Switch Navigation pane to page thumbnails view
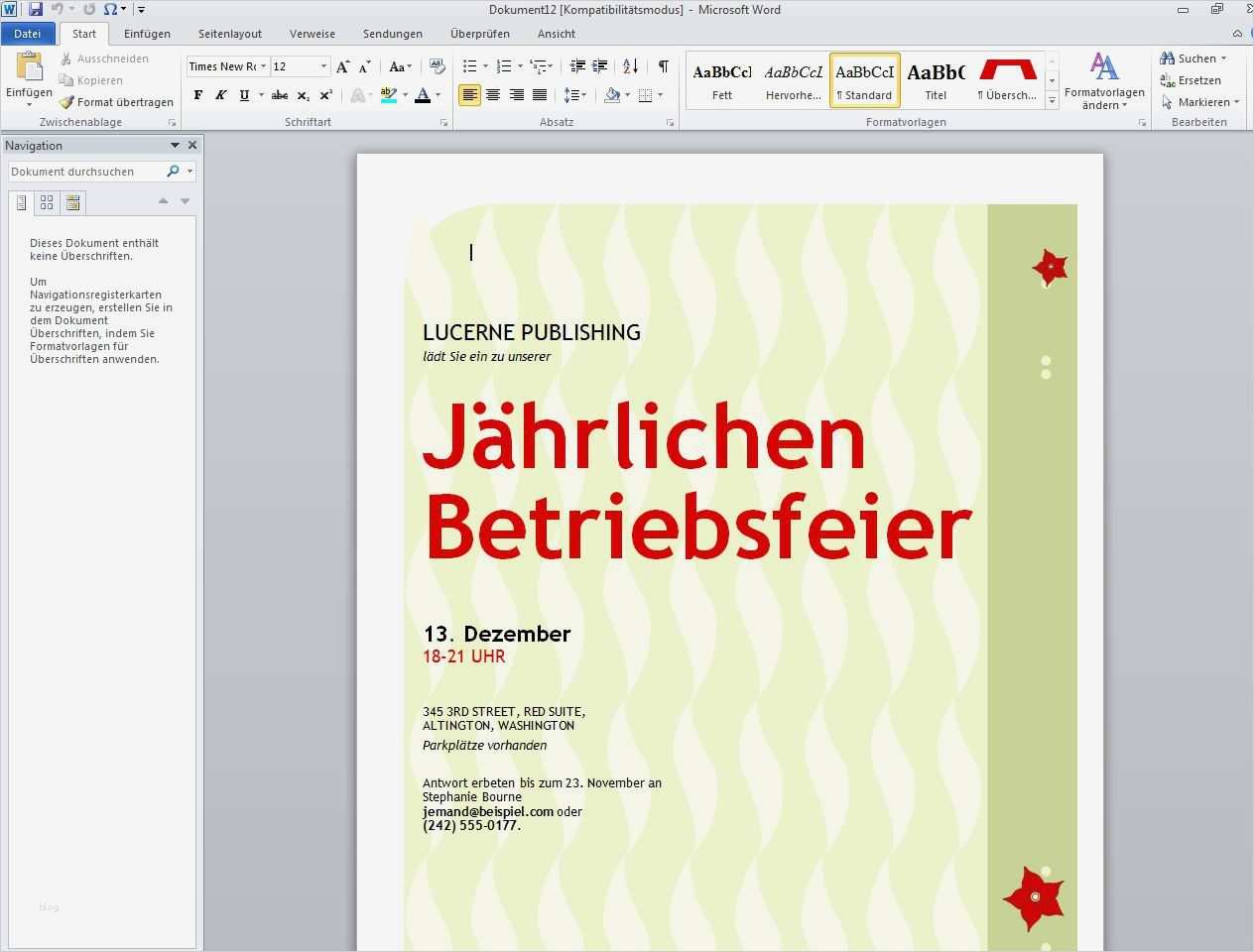The image size is (1254, 952). point(47,202)
